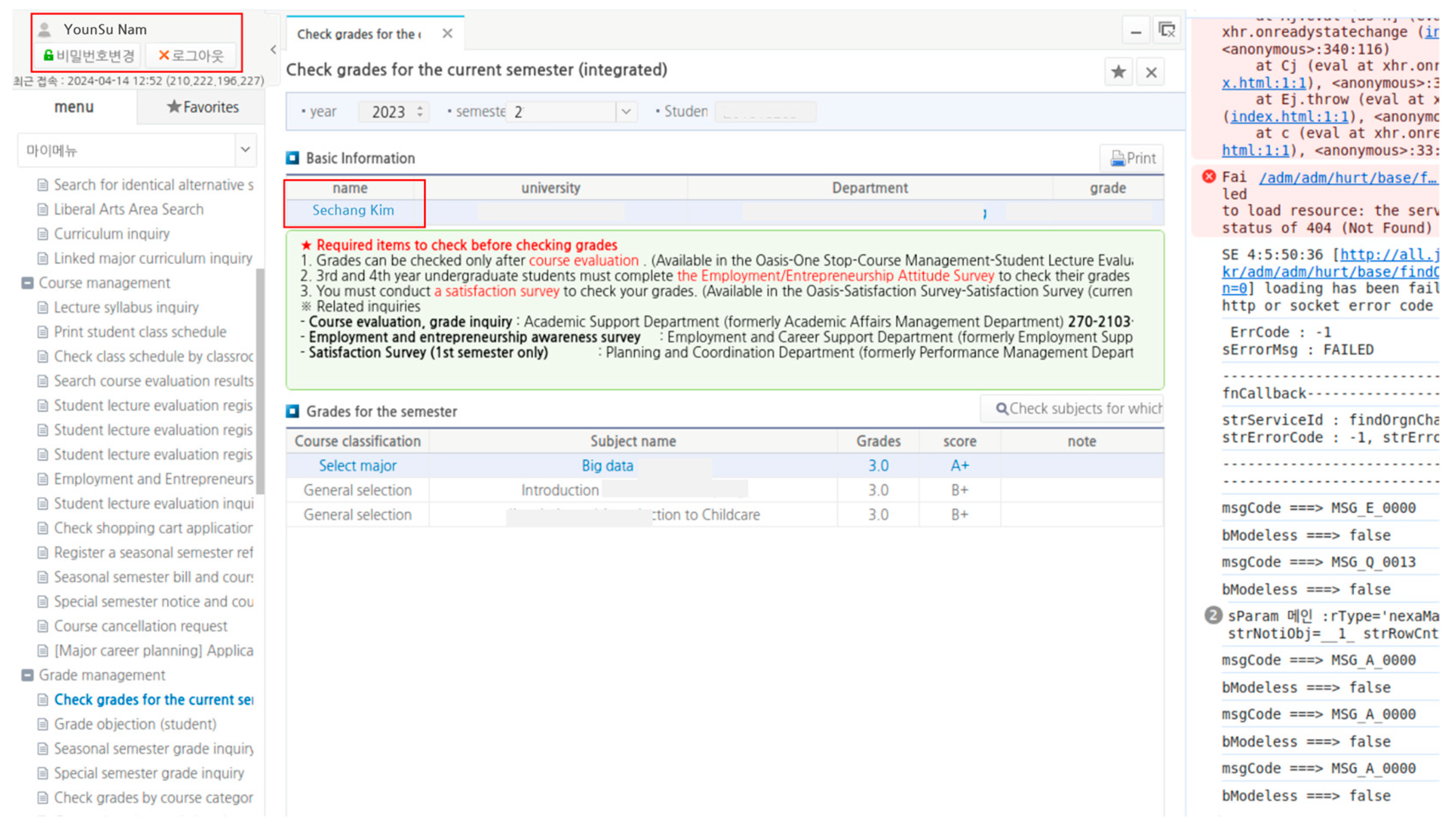The image size is (1456, 827).
Task: Click the index.html:1:1 console link
Action: (1289, 116)
